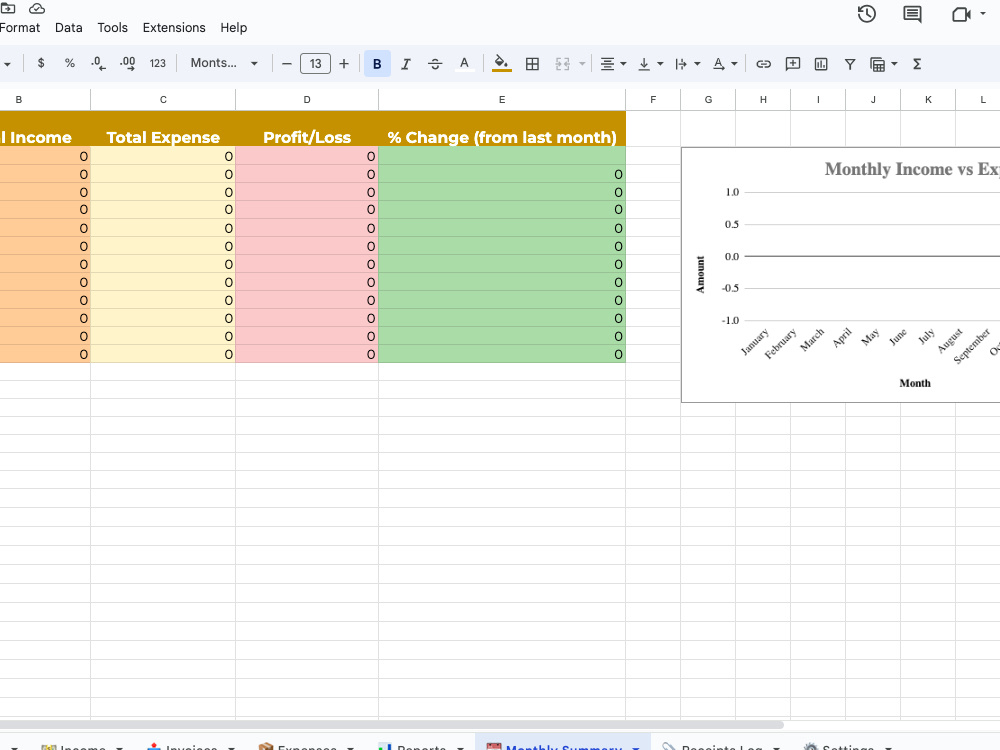Viewport: 1000px width, 750px height.
Task: Increase decimal places icon
Action: [128, 63]
